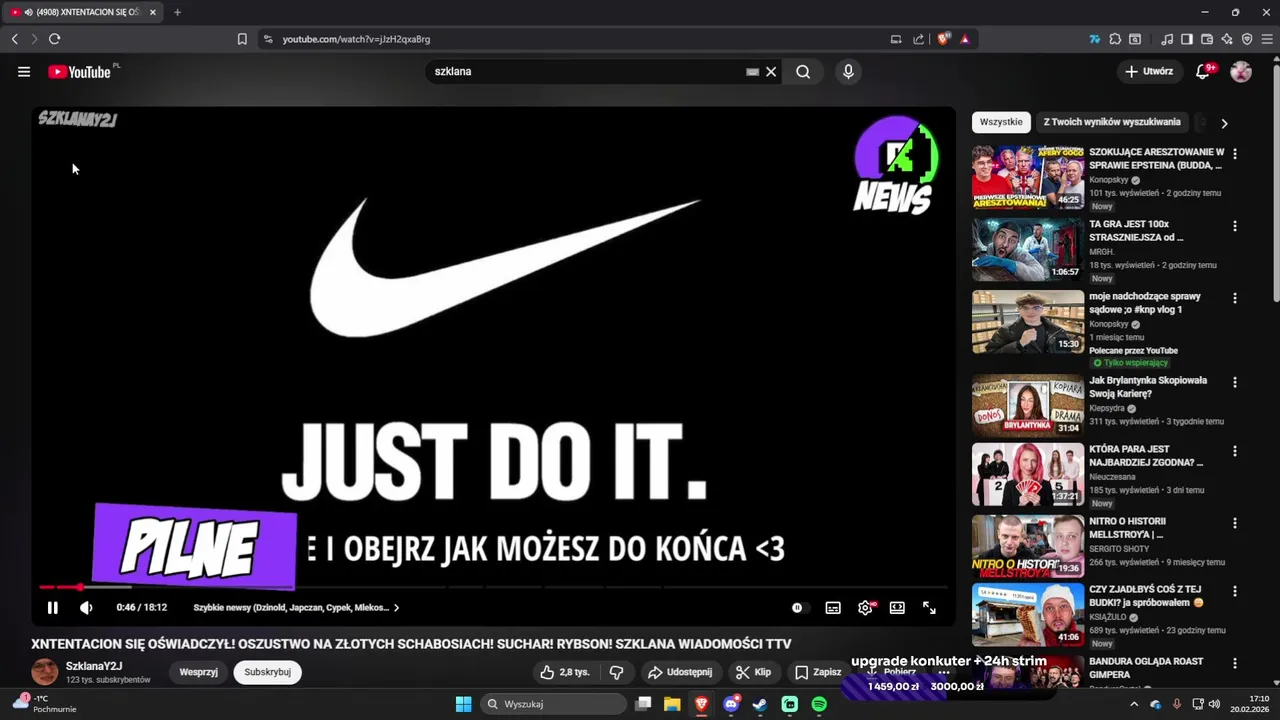The image size is (1280, 720).
Task: Click the Wesprzyj button
Action: coord(198,672)
